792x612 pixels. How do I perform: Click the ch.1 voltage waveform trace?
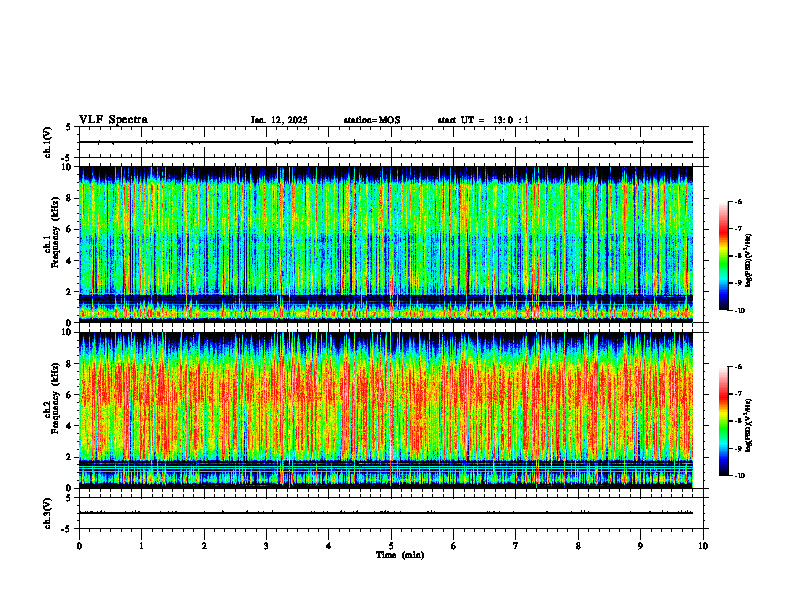(x=386, y=142)
